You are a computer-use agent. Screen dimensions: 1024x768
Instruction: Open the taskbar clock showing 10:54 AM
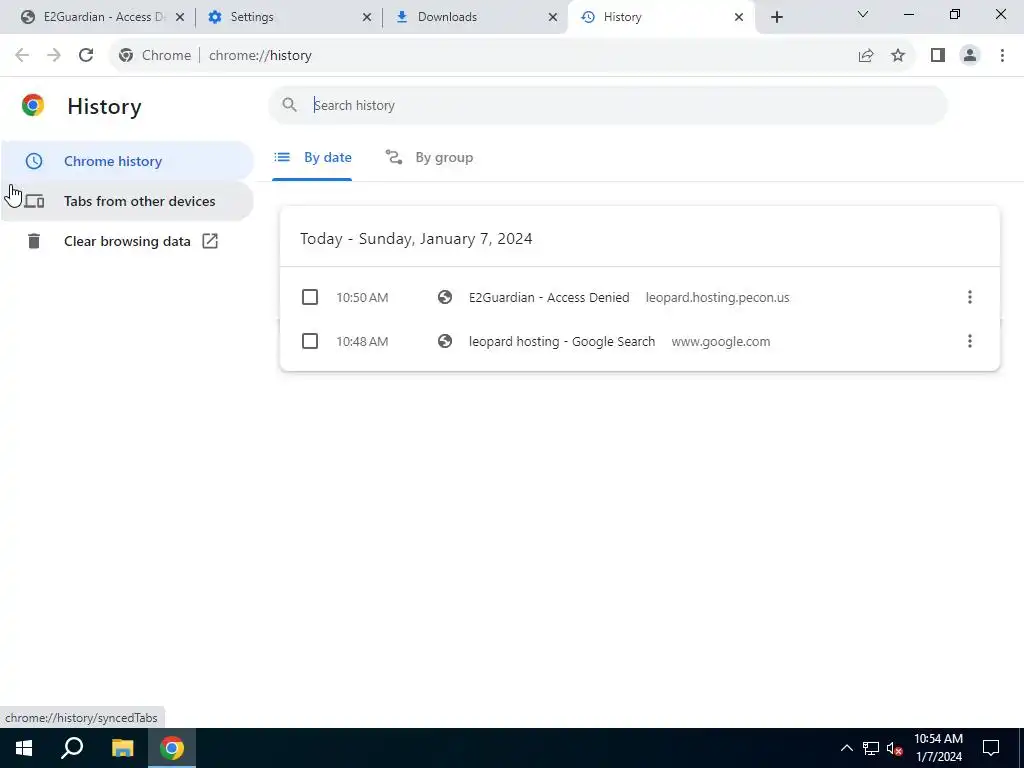click(938, 748)
